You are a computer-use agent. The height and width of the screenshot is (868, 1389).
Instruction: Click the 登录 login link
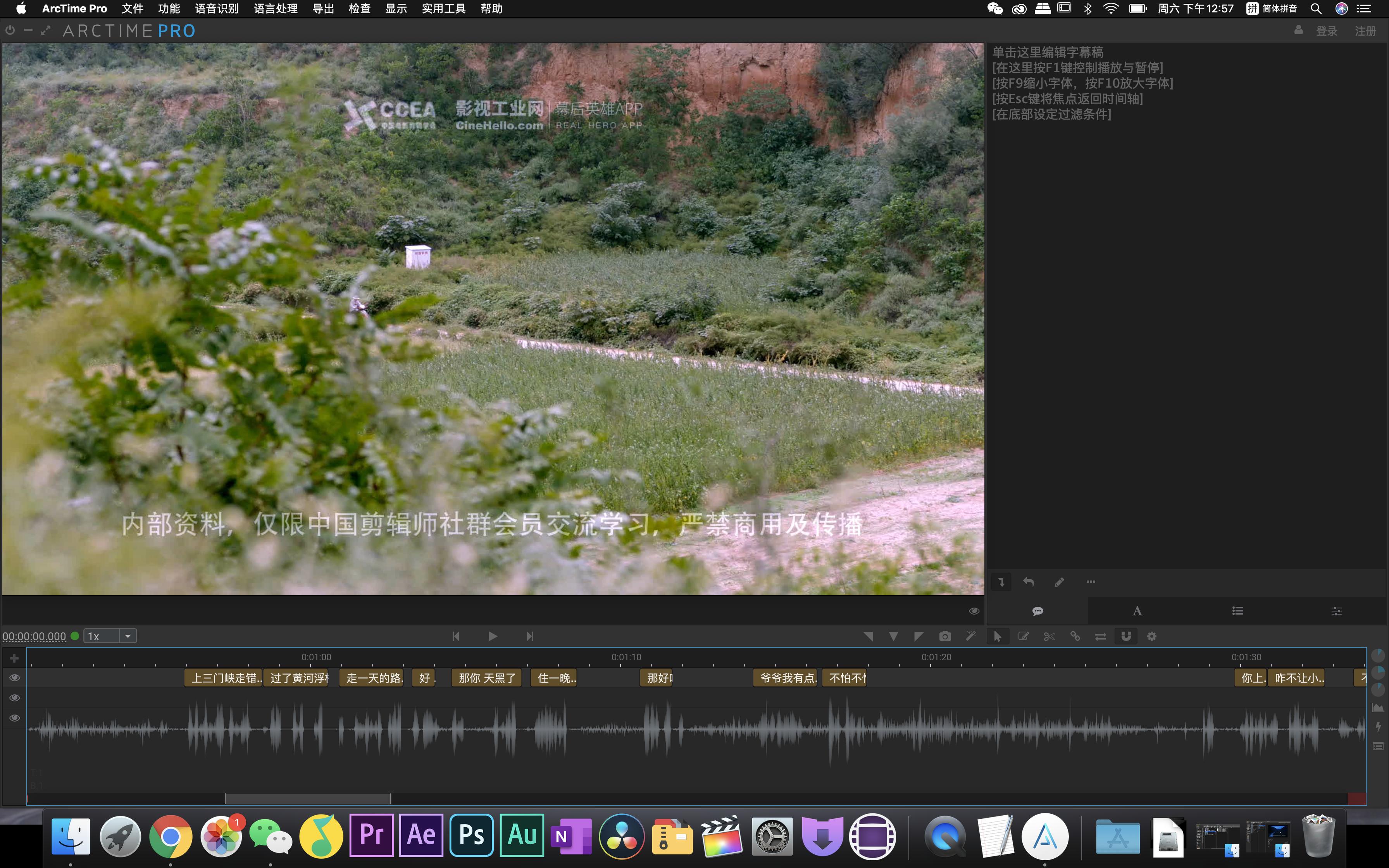point(1327,31)
